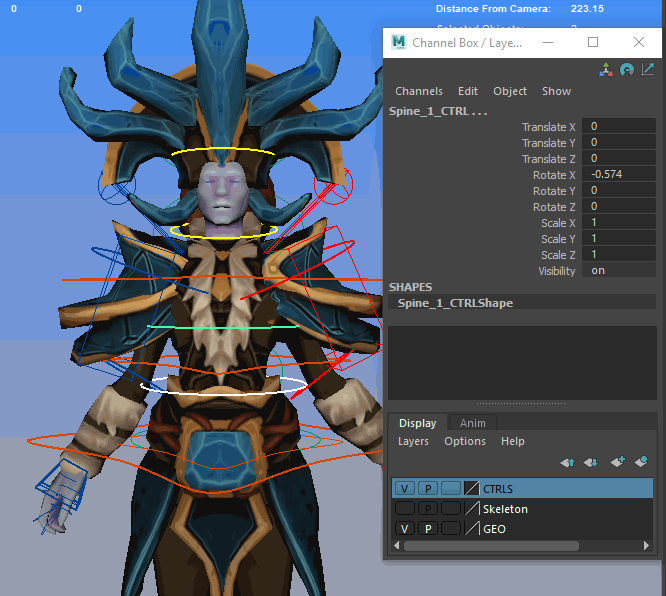The height and width of the screenshot is (596, 666).
Task: Click the Scale X value field
Action: (x=619, y=223)
